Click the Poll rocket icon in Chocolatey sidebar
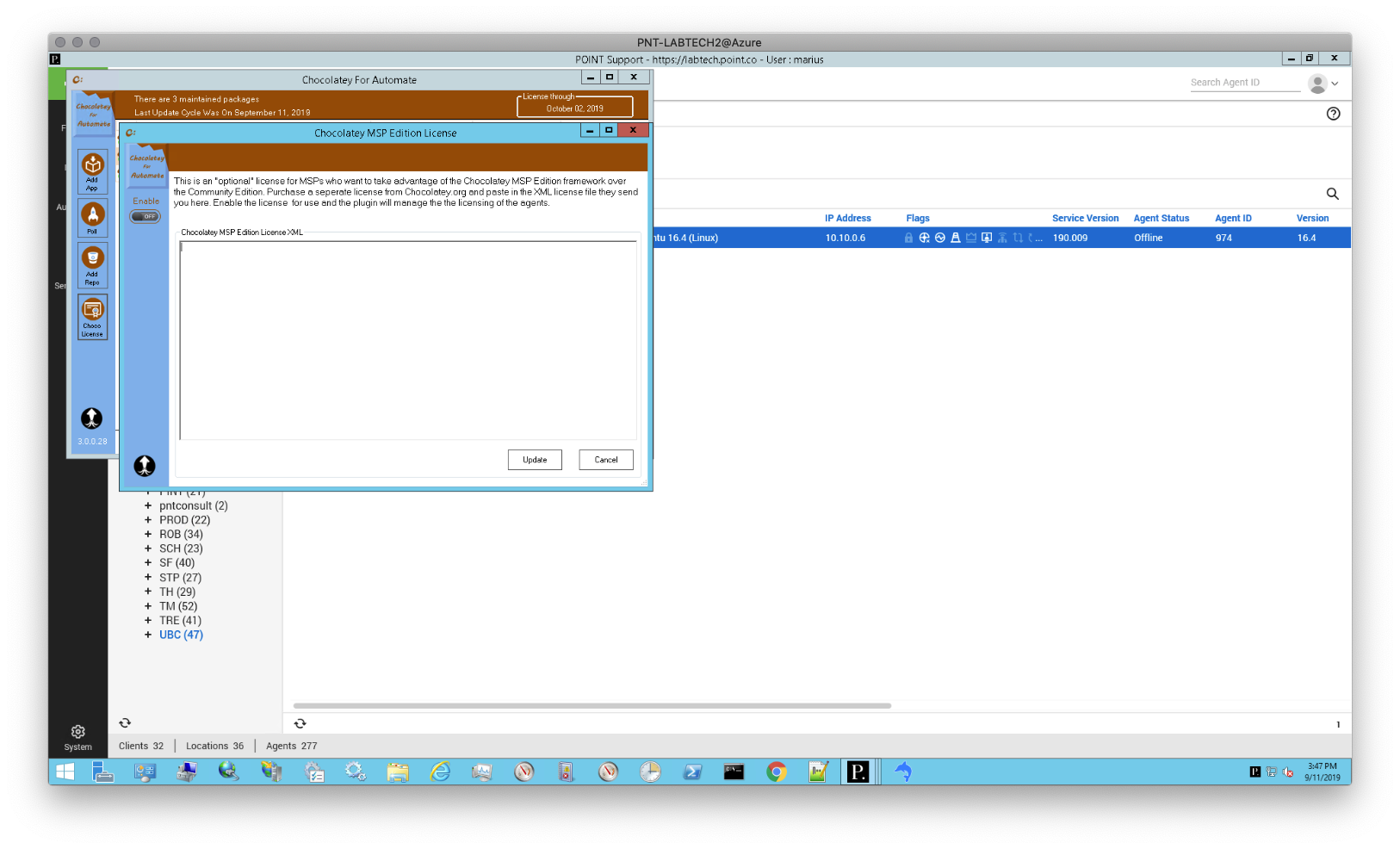The width and height of the screenshot is (1400, 849). 92,216
